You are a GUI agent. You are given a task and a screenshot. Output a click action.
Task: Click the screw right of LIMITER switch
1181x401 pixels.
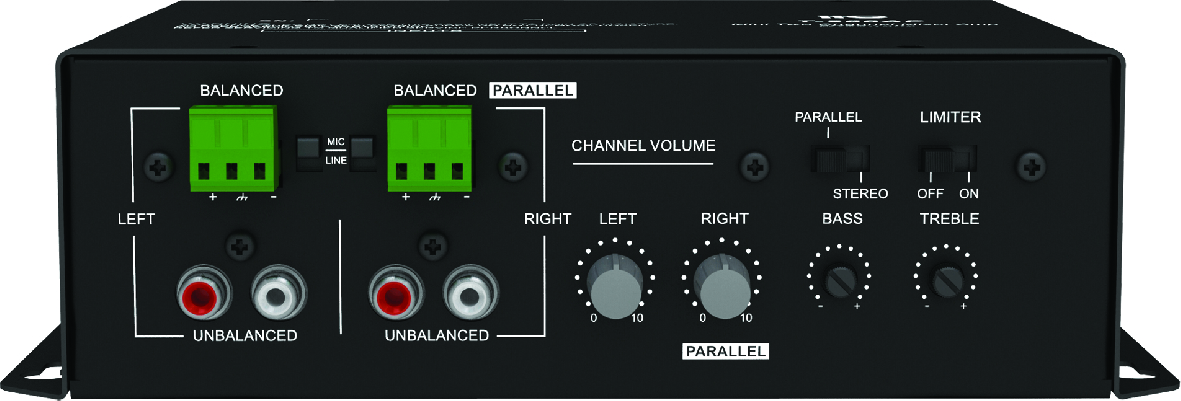[1031, 166]
